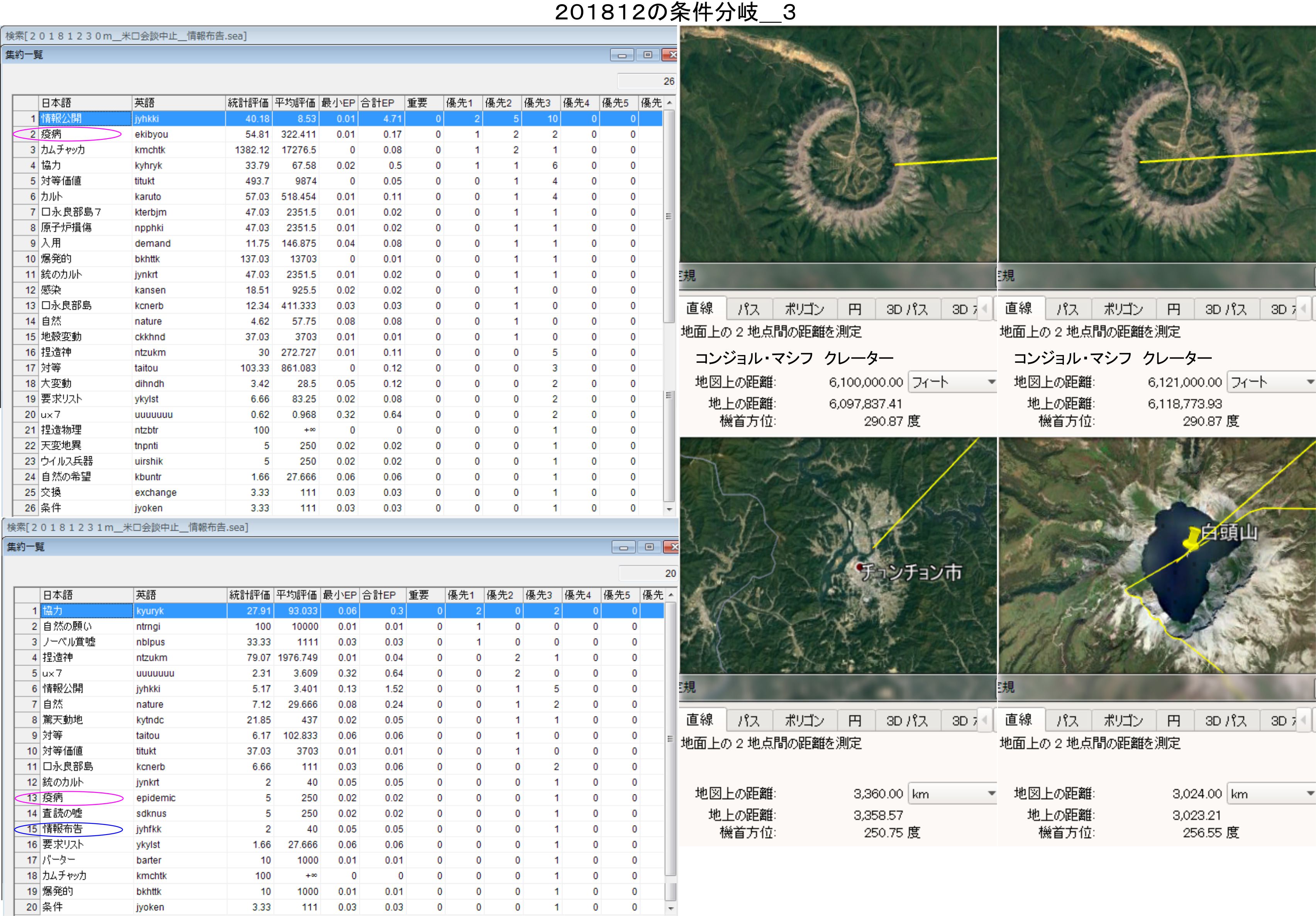This screenshot has width=1316, height=916.
Task: Minimize the 20181230m 集約一覧 window
Action: pos(622,55)
